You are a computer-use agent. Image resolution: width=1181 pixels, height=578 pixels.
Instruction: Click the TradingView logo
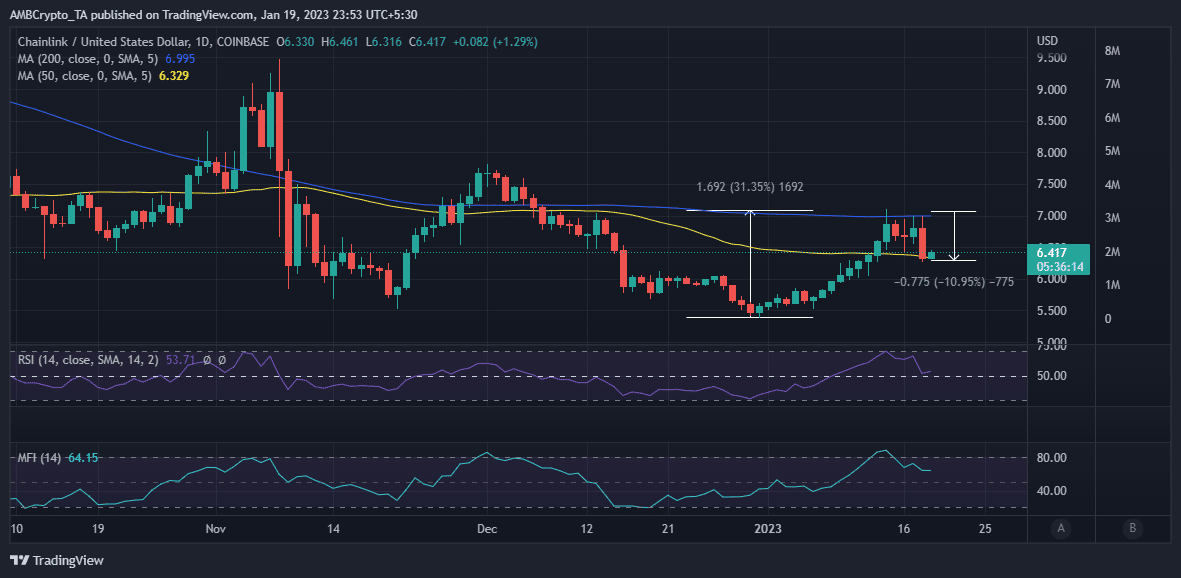pyautogui.click(x=56, y=561)
